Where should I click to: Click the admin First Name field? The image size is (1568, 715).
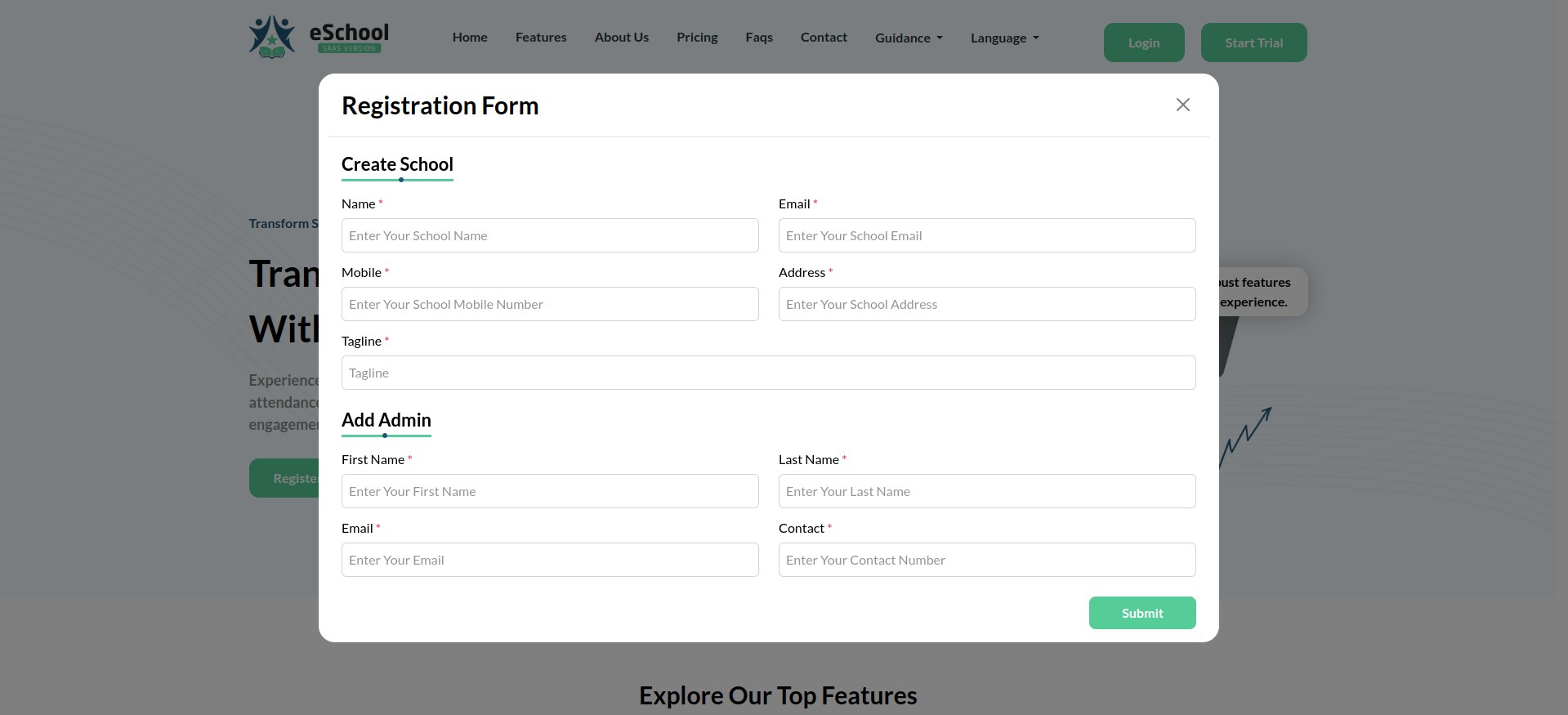[550, 491]
